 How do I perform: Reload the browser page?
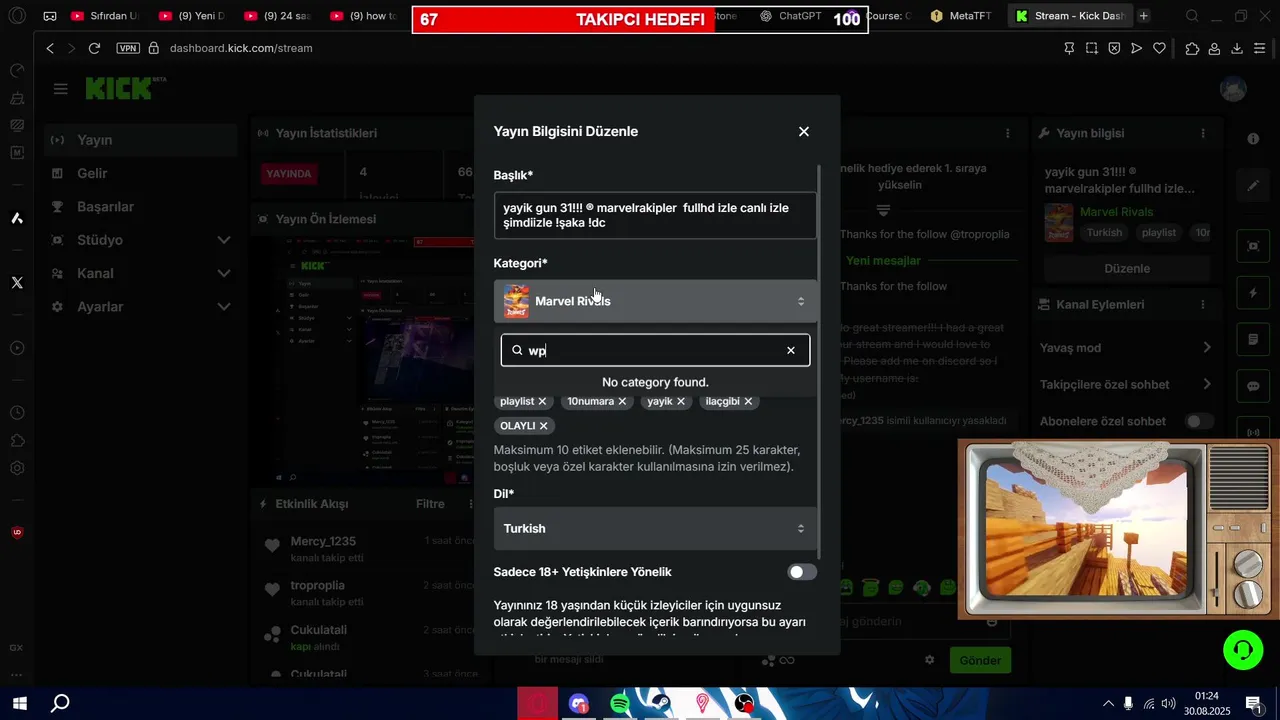[x=94, y=48]
